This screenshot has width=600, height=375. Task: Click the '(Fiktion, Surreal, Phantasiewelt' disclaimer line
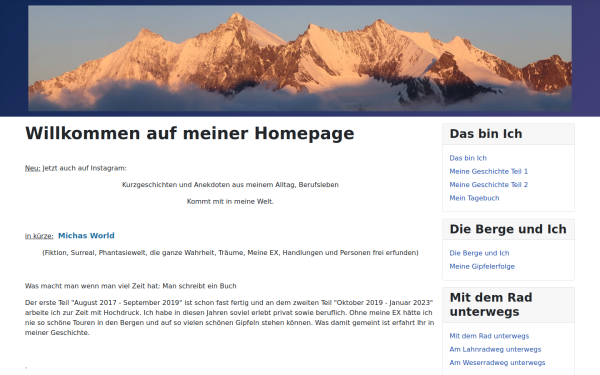point(230,253)
